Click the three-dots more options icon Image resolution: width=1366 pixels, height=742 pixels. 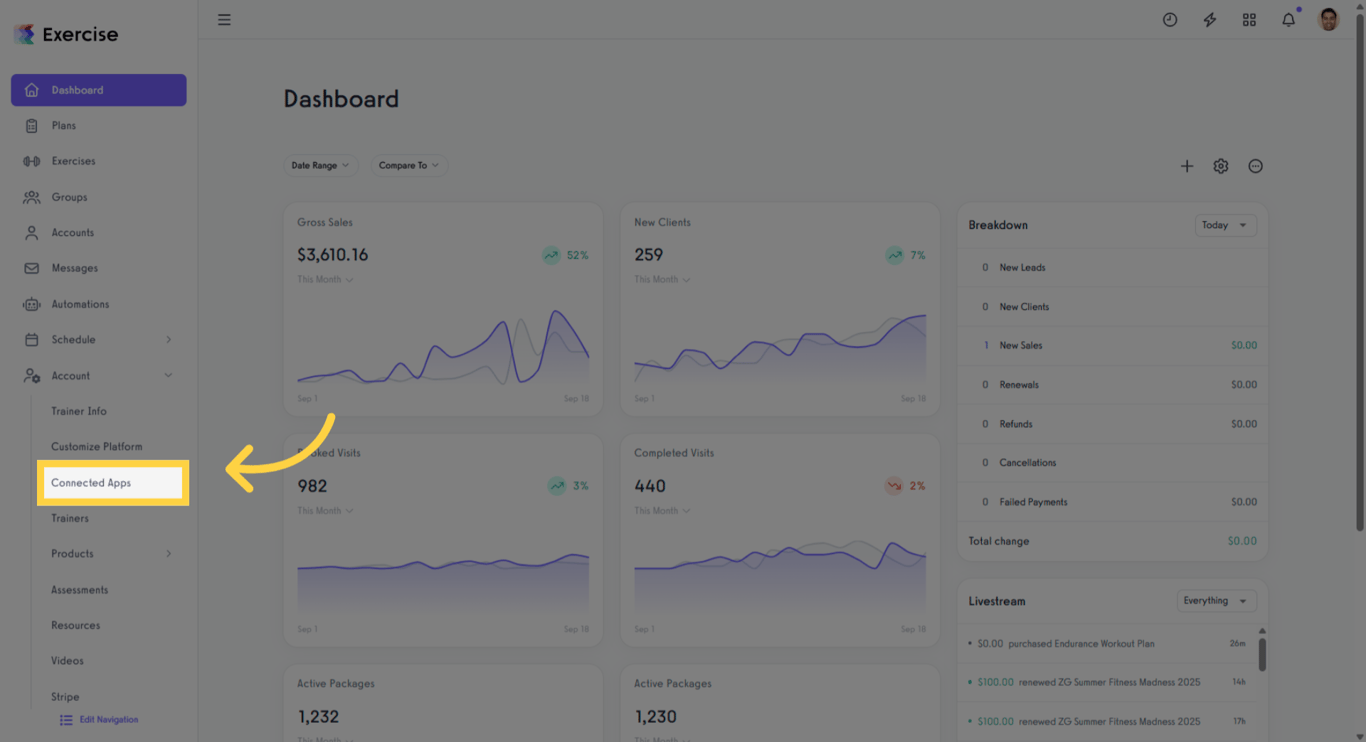pyautogui.click(x=1256, y=166)
